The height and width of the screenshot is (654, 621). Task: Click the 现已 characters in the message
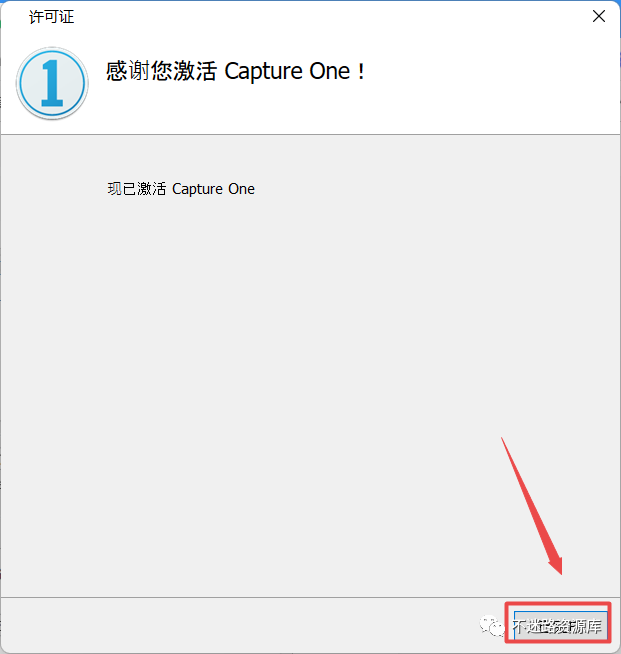[122, 189]
